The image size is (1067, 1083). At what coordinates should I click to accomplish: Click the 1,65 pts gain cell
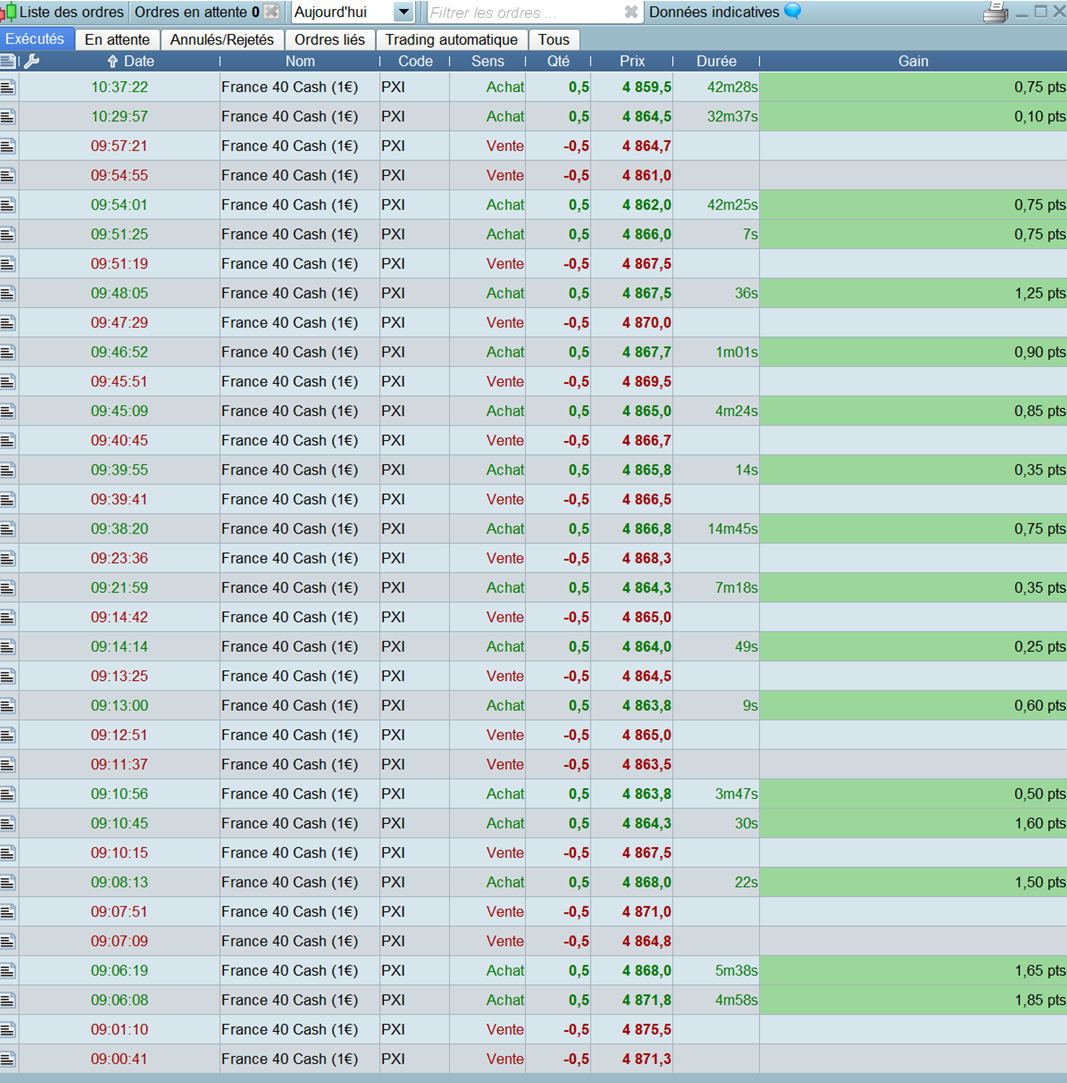[913, 970]
